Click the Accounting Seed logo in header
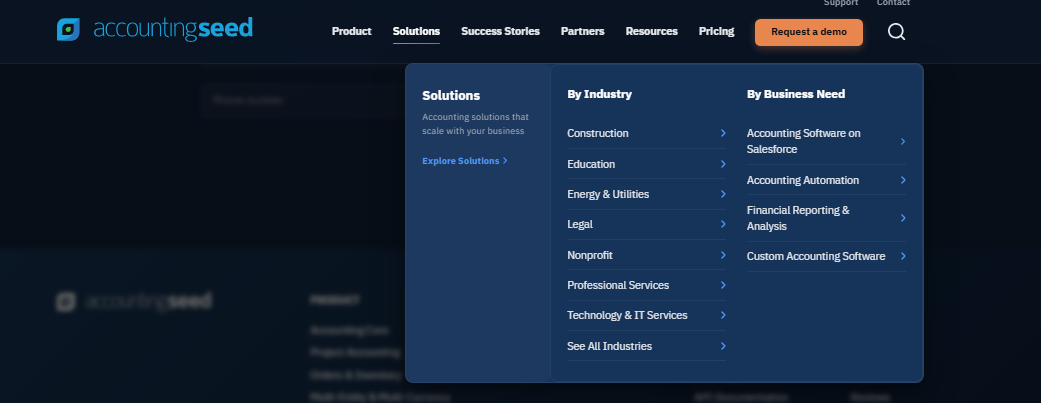Screen dimensions: 1041x403 (155, 29)
